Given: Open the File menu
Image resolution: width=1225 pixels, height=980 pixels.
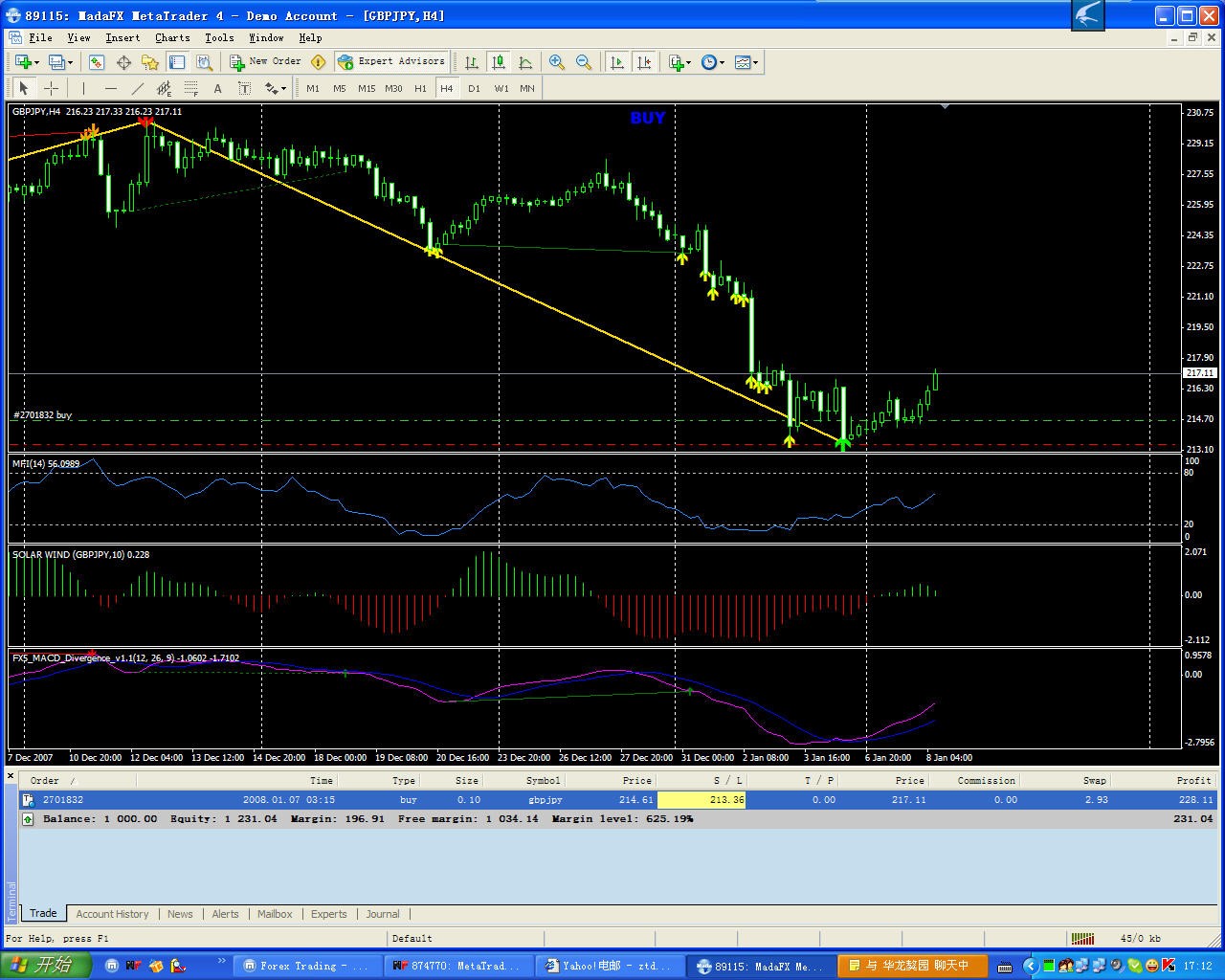Looking at the screenshot, I should (40, 37).
